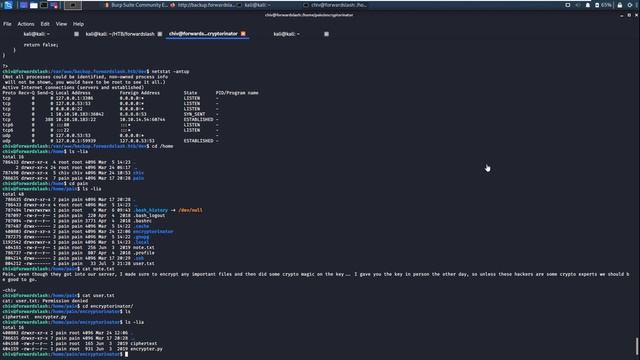Open the power/session icon in the panel

pos(630,5)
